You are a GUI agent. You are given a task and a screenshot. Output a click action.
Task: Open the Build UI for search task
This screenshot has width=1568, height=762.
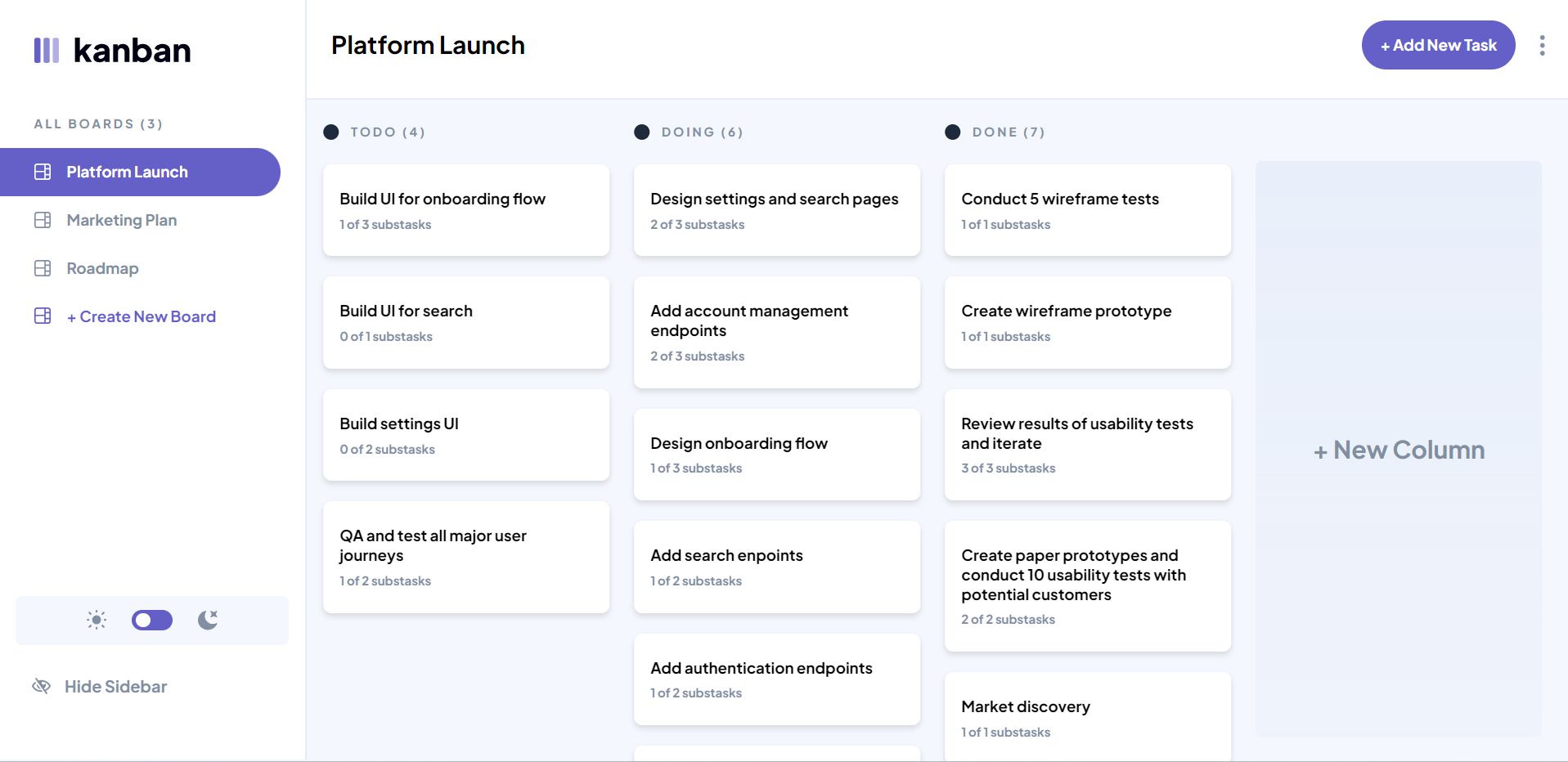point(466,322)
